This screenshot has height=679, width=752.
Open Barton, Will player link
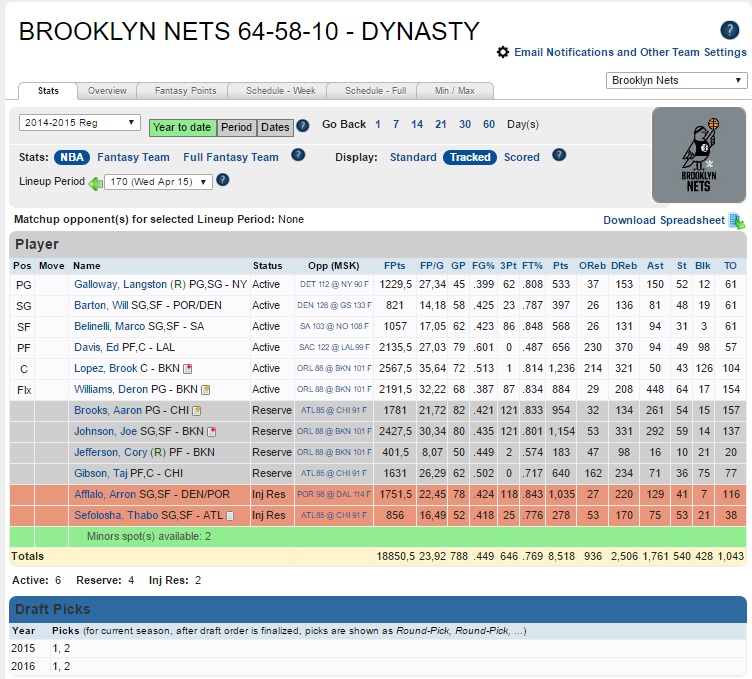pyautogui.click(x=101, y=305)
